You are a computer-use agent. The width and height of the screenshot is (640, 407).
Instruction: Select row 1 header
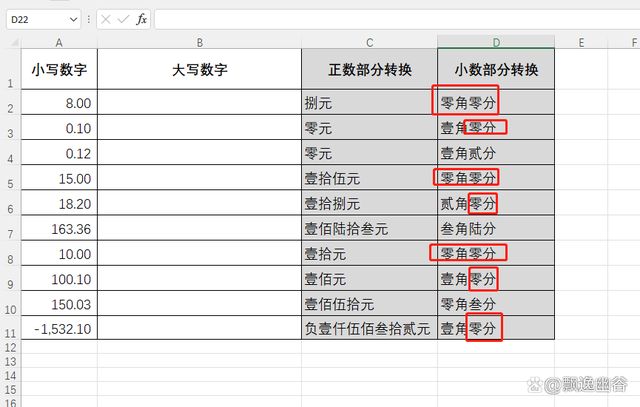coord(10,69)
